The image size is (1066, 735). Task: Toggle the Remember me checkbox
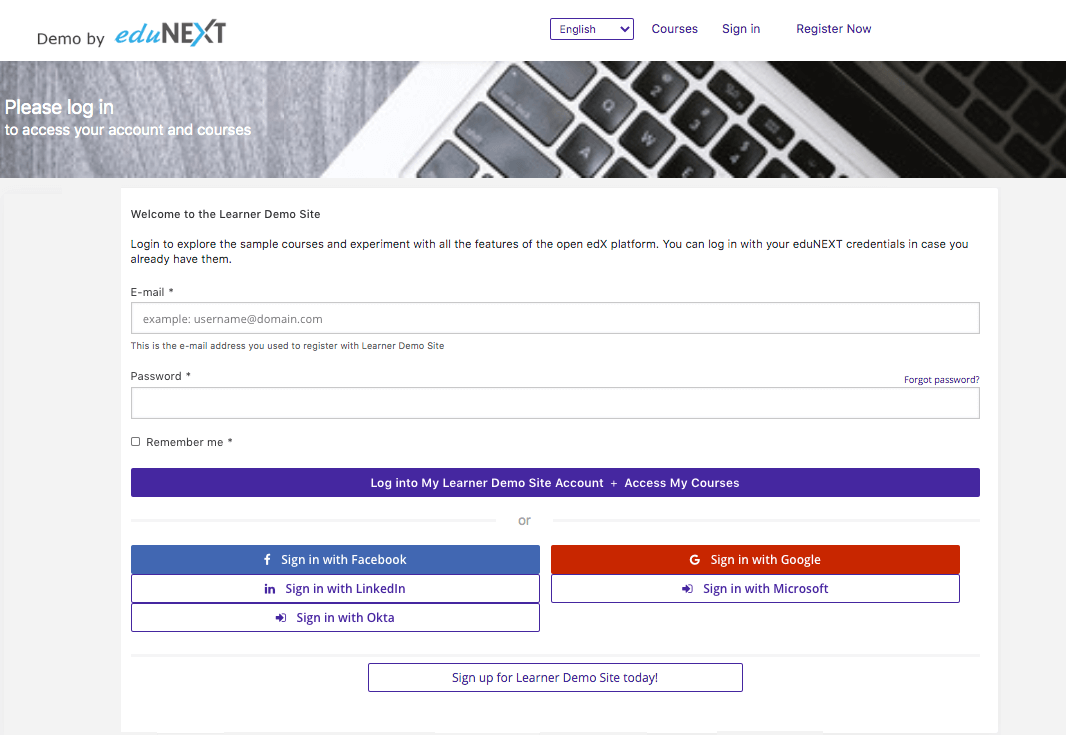point(136,442)
